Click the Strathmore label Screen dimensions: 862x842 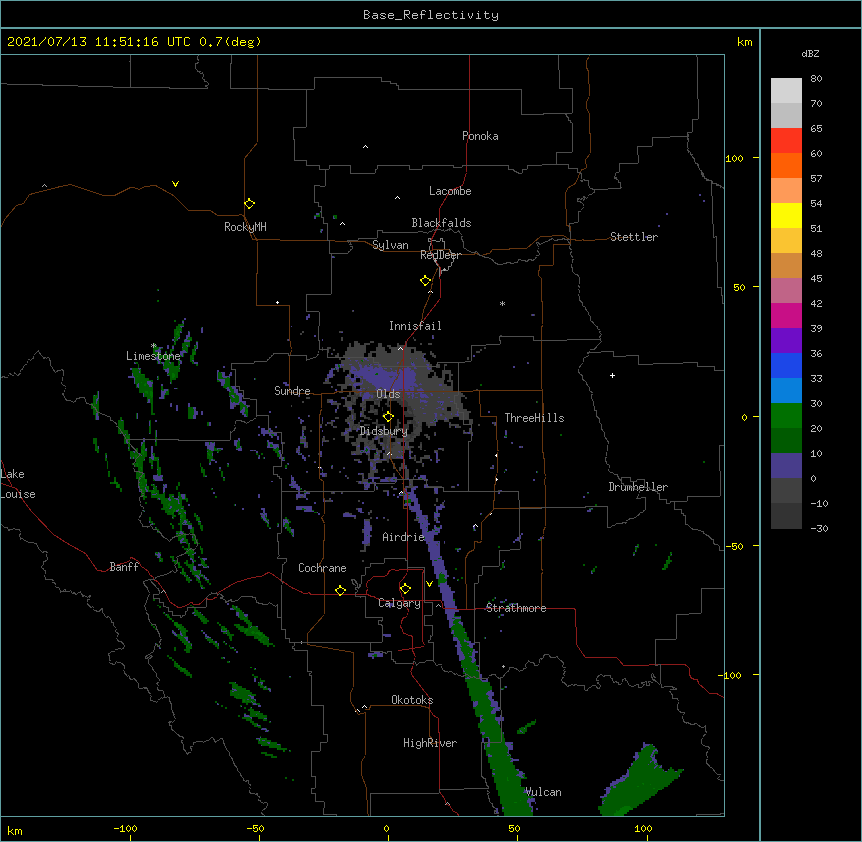click(x=516, y=608)
